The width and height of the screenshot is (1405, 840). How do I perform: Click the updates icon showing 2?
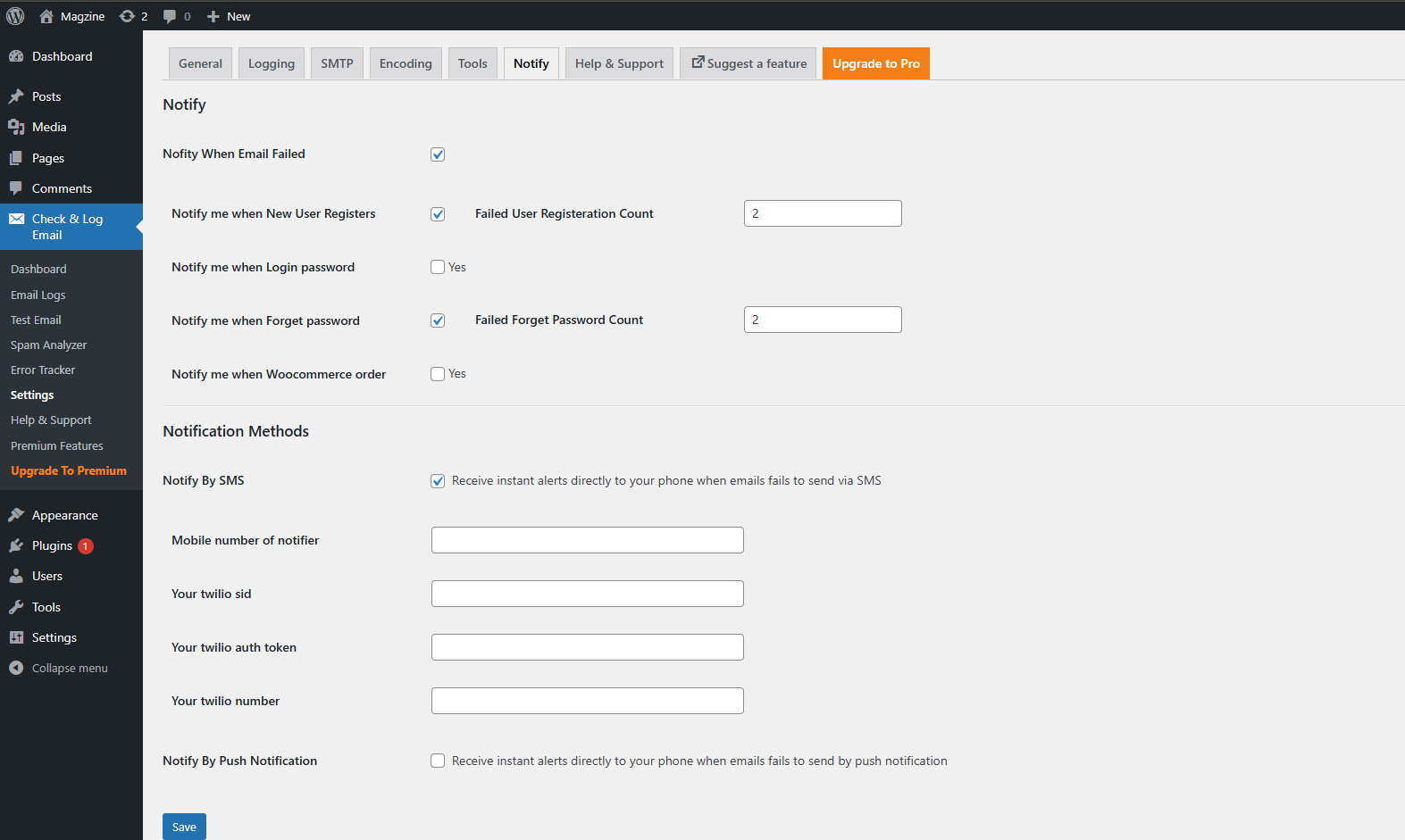127,16
